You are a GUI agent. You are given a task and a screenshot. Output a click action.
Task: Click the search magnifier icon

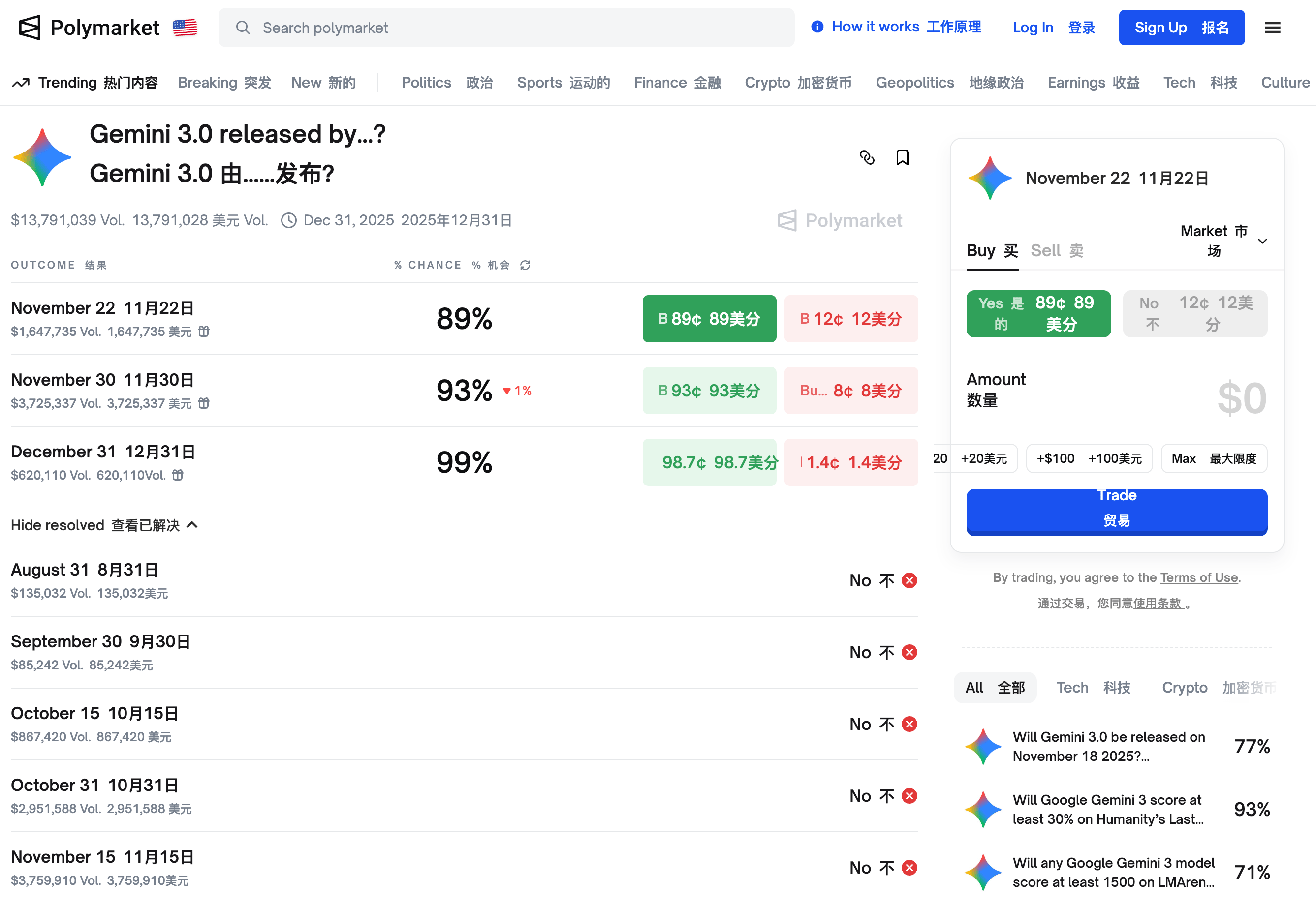tap(244, 28)
